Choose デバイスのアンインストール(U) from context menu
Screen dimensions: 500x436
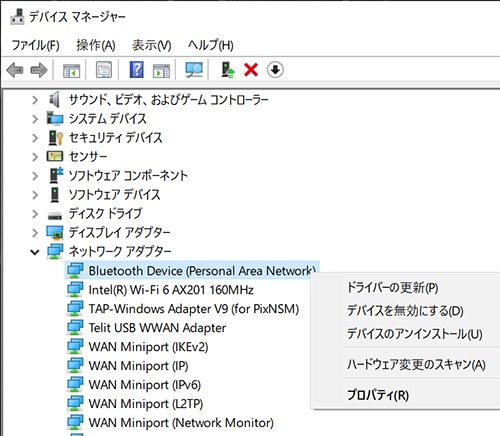click(415, 334)
